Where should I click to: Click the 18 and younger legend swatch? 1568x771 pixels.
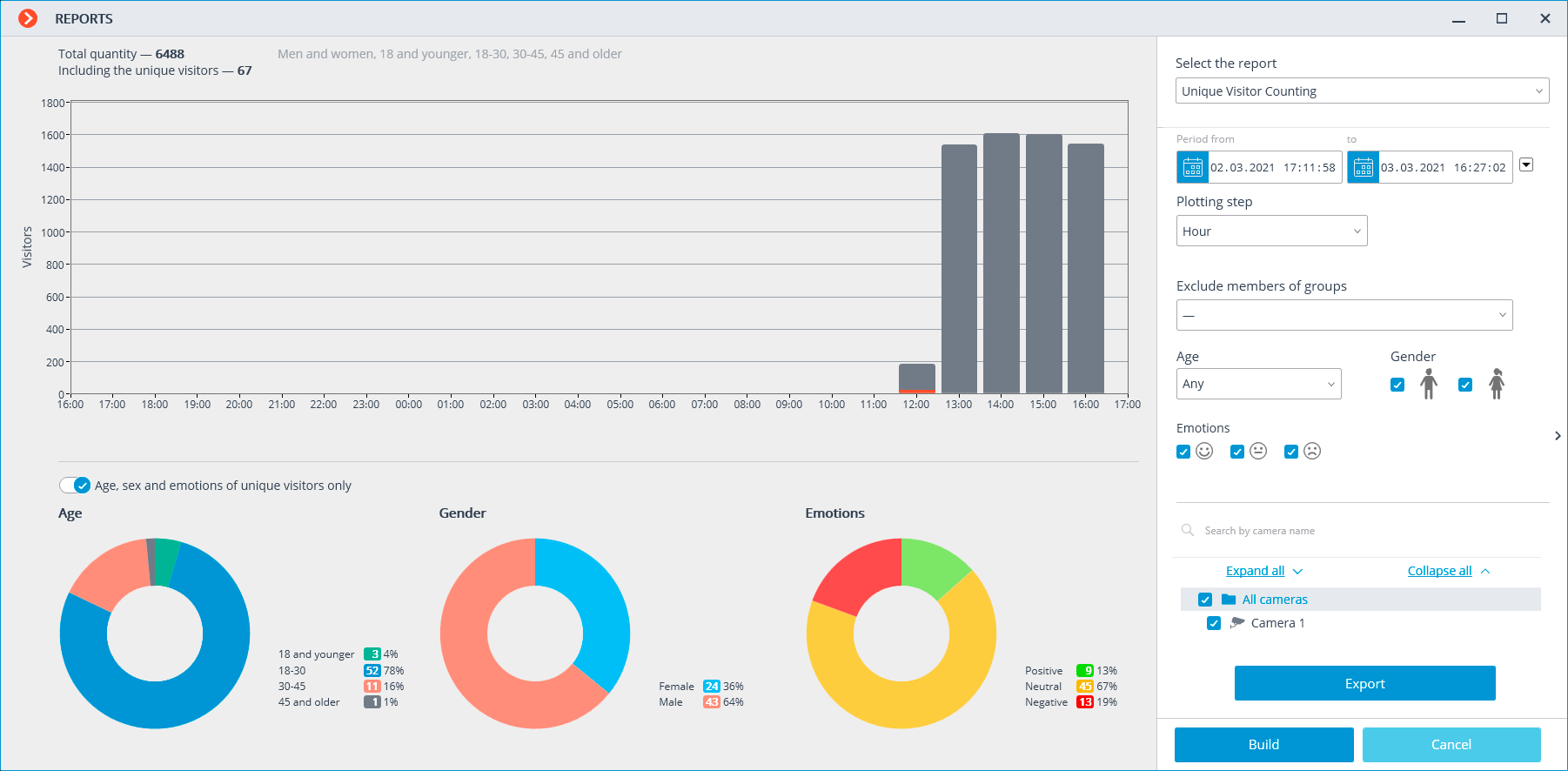click(x=372, y=654)
